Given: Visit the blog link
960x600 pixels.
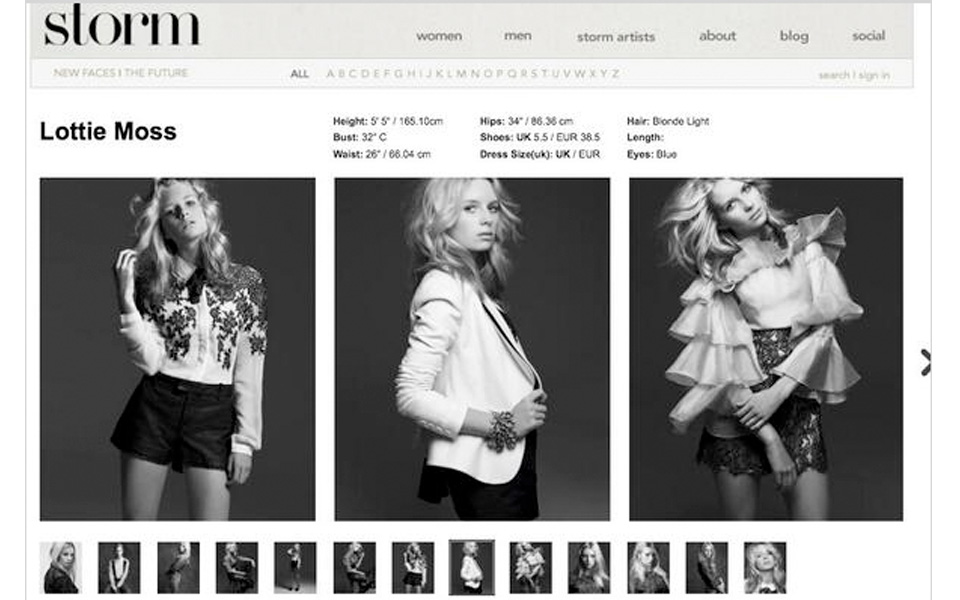Looking at the screenshot, I should [793, 36].
